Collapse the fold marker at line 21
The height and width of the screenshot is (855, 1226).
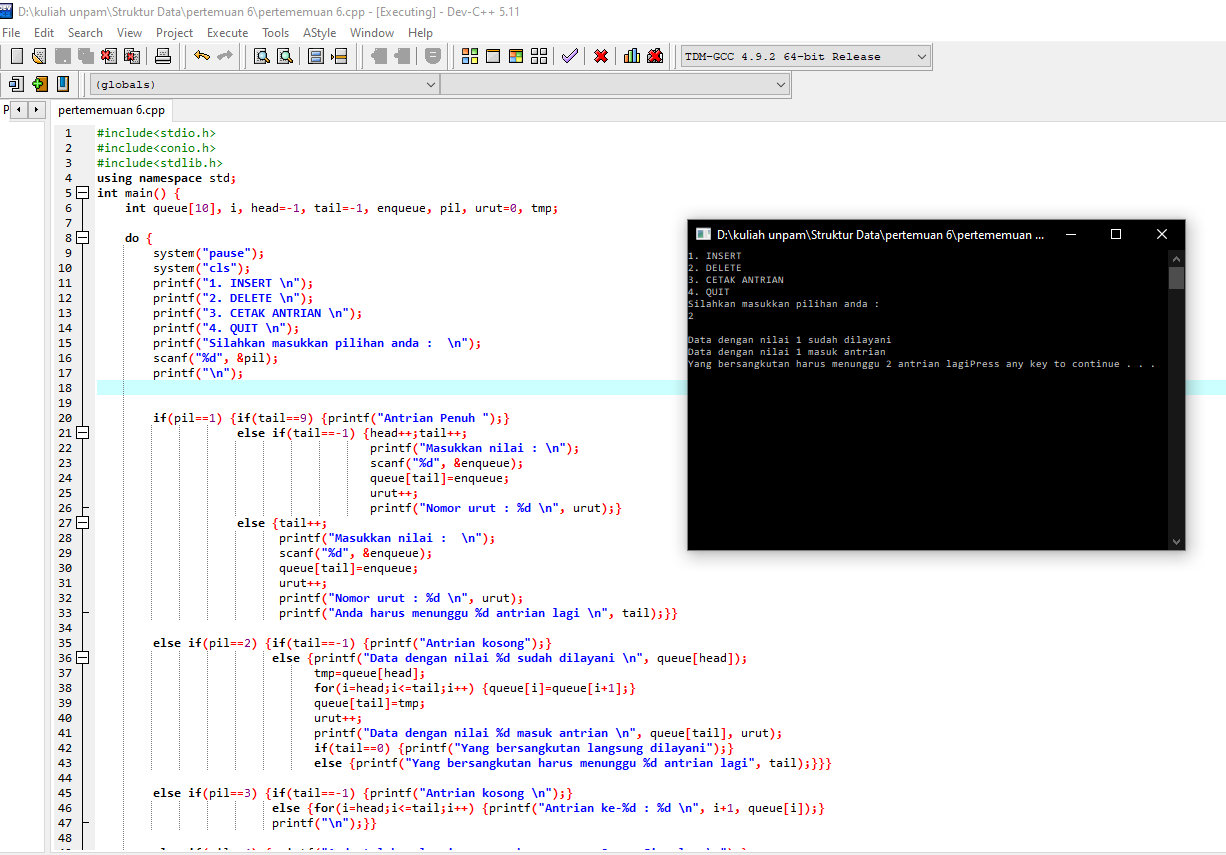click(x=82, y=433)
